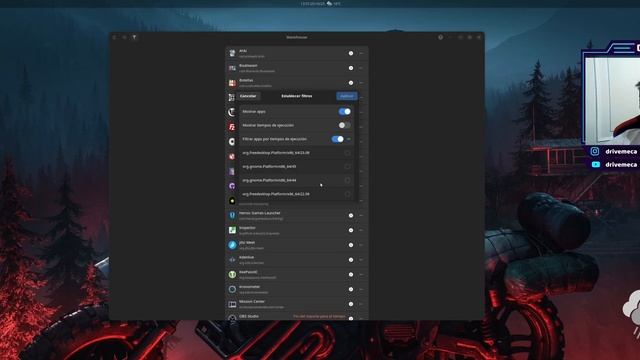This screenshot has width=640, height=360.
Task: Check org.freedesktop.Platform 22.08 runtime checkbox
Action: pyautogui.click(x=347, y=194)
